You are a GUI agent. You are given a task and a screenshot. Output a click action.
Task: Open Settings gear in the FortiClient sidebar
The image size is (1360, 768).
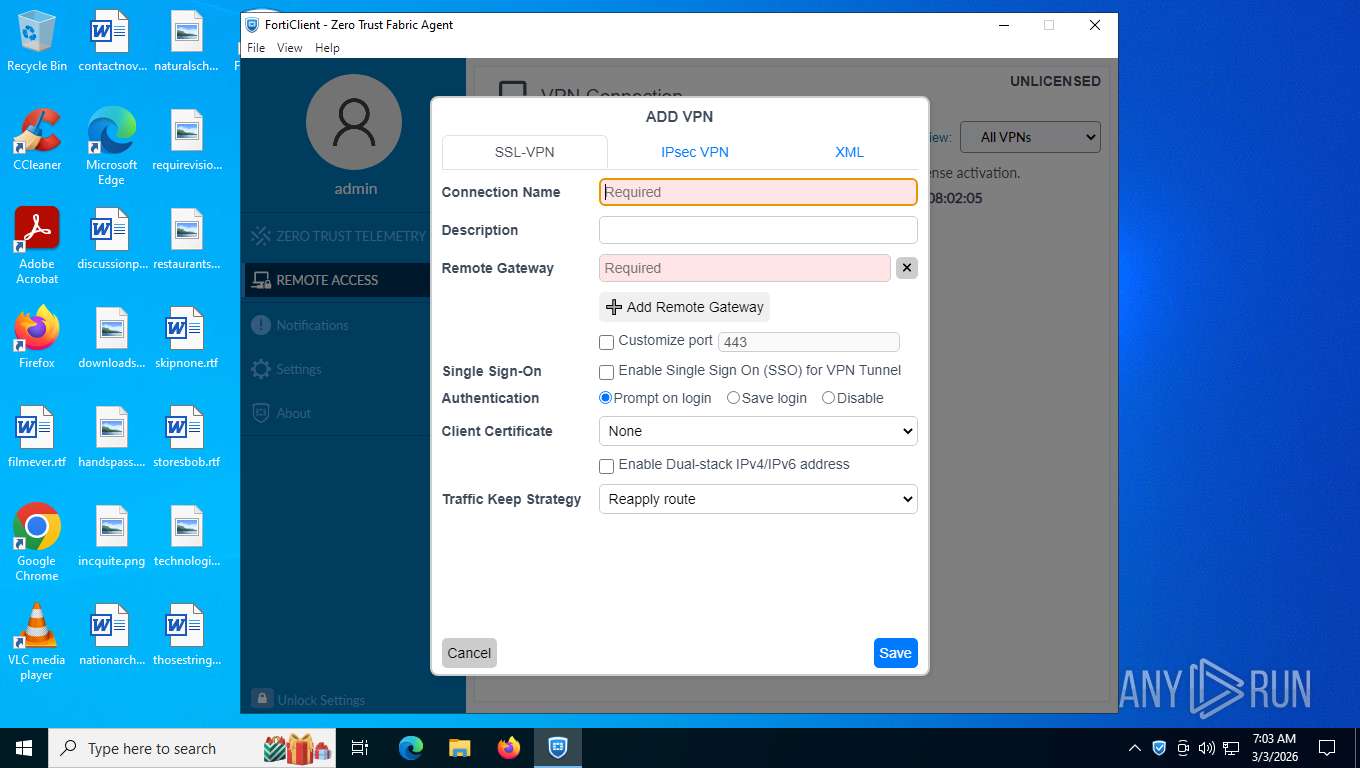[x=261, y=369]
